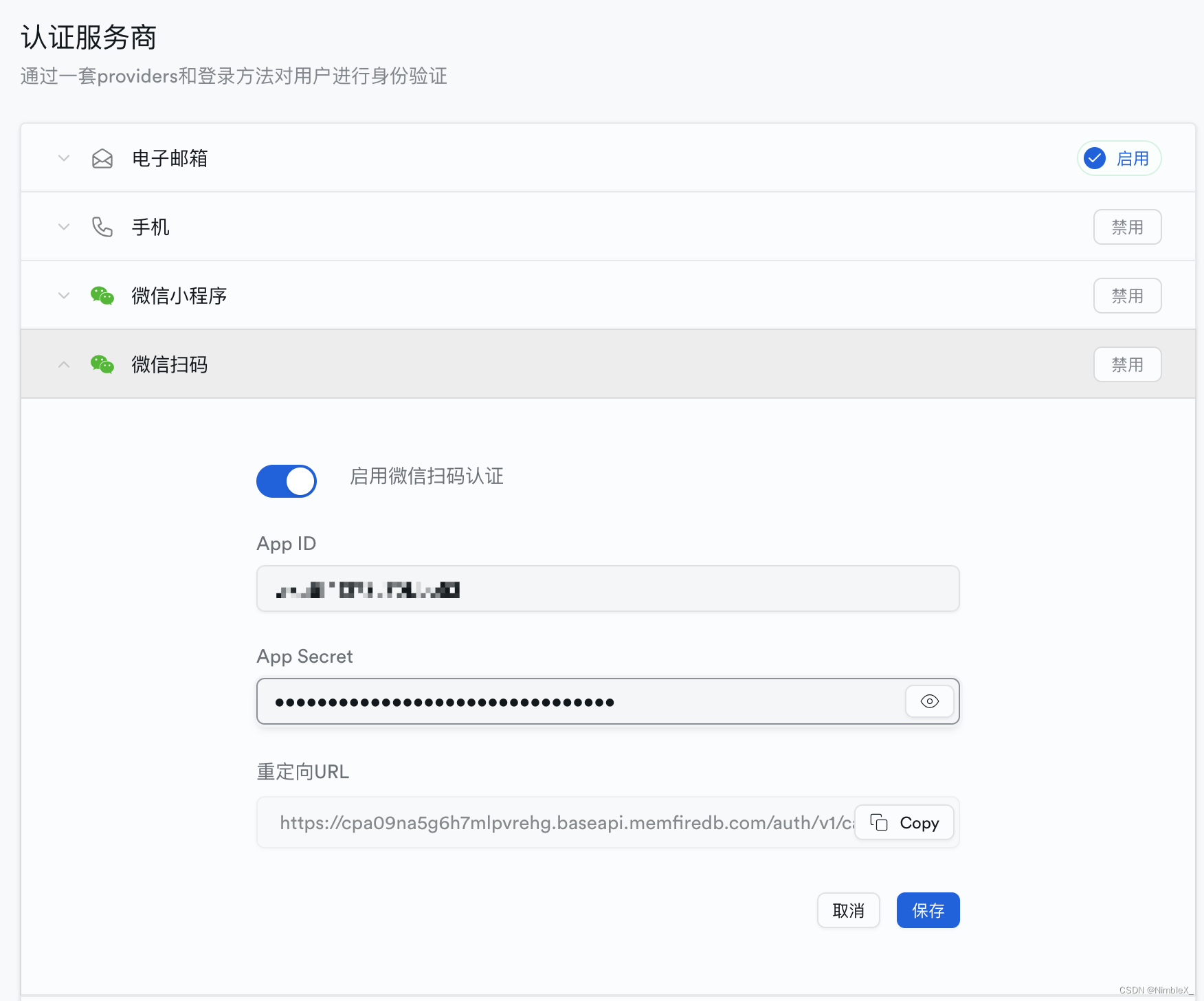Save settings with the 保存 button
The image size is (1204, 1001).
(x=928, y=910)
